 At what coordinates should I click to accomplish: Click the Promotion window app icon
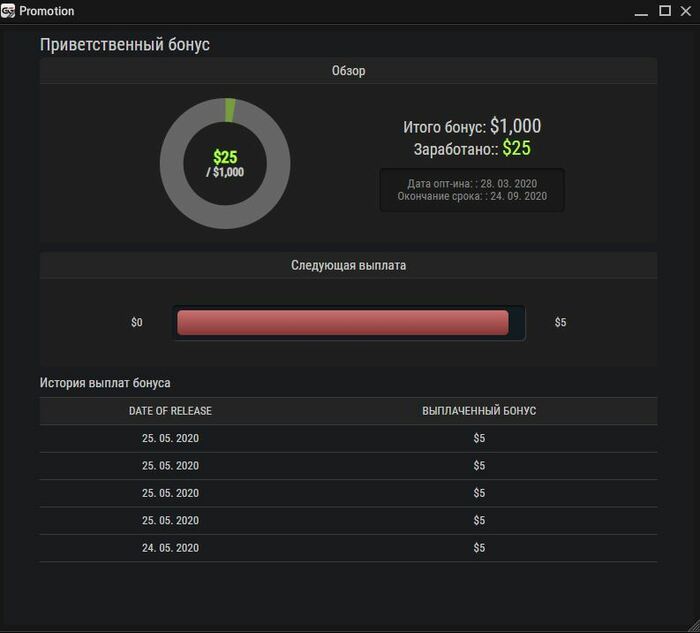click(8, 11)
